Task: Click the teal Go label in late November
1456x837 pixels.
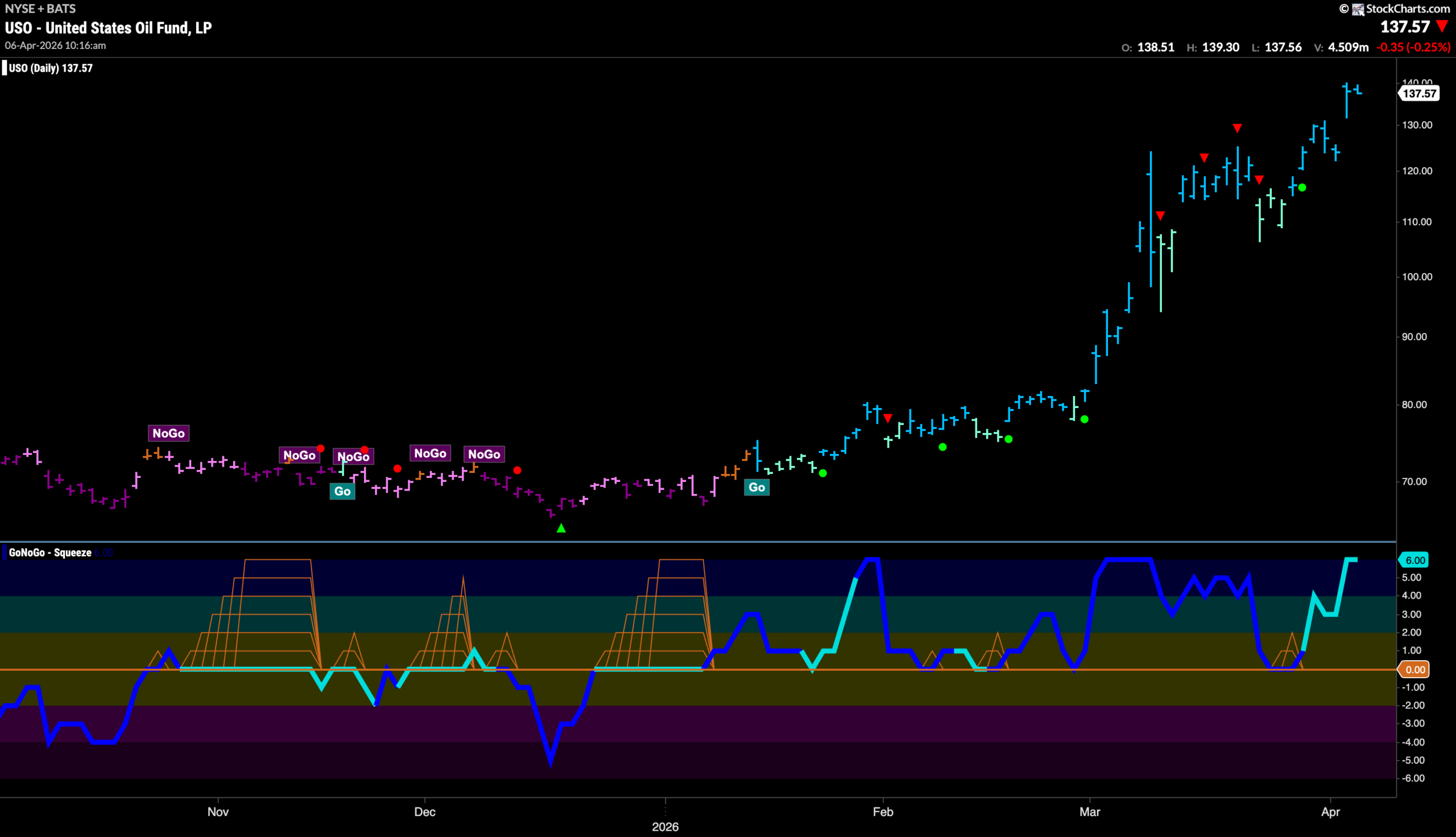Action: tap(342, 491)
